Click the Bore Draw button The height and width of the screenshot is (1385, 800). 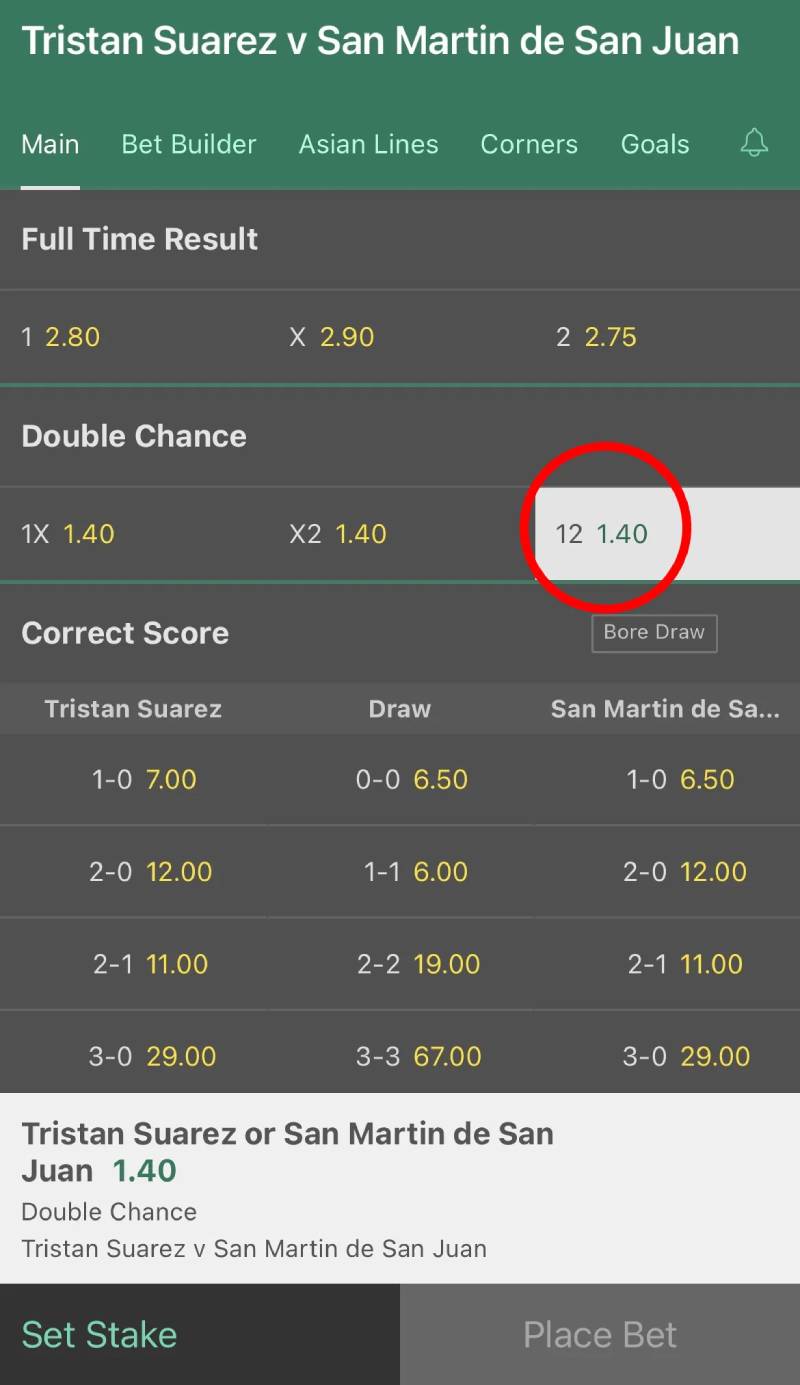tap(654, 633)
